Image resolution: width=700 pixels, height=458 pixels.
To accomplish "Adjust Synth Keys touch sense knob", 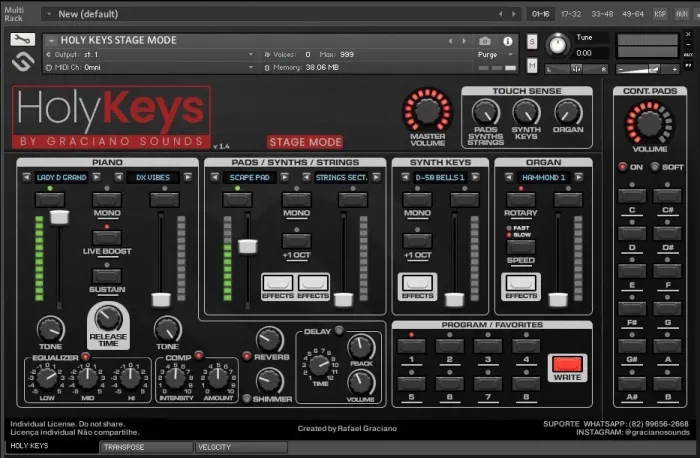I will pyautogui.click(x=526, y=112).
